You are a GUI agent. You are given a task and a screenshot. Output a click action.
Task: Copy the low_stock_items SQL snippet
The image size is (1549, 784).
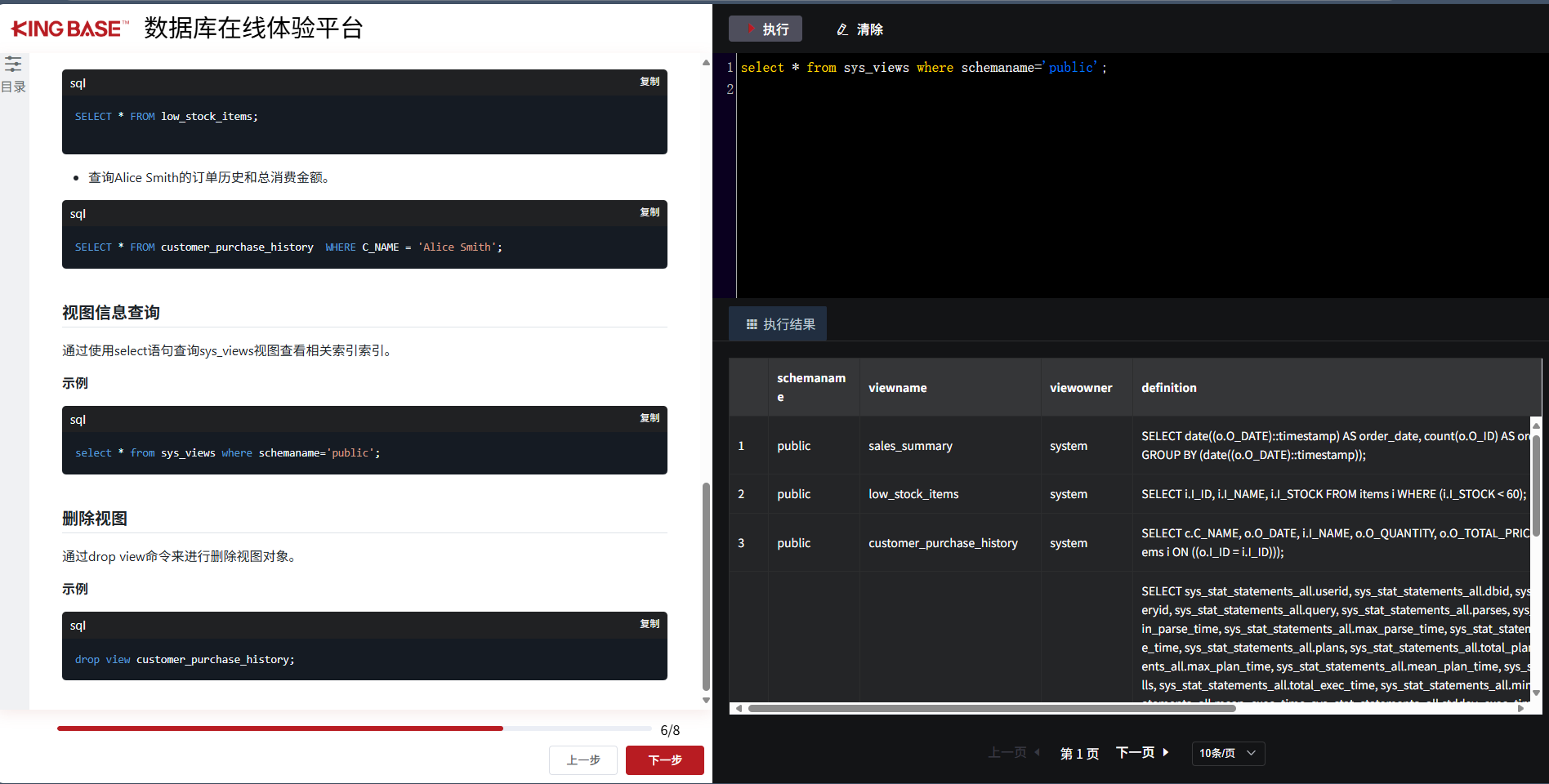(650, 82)
